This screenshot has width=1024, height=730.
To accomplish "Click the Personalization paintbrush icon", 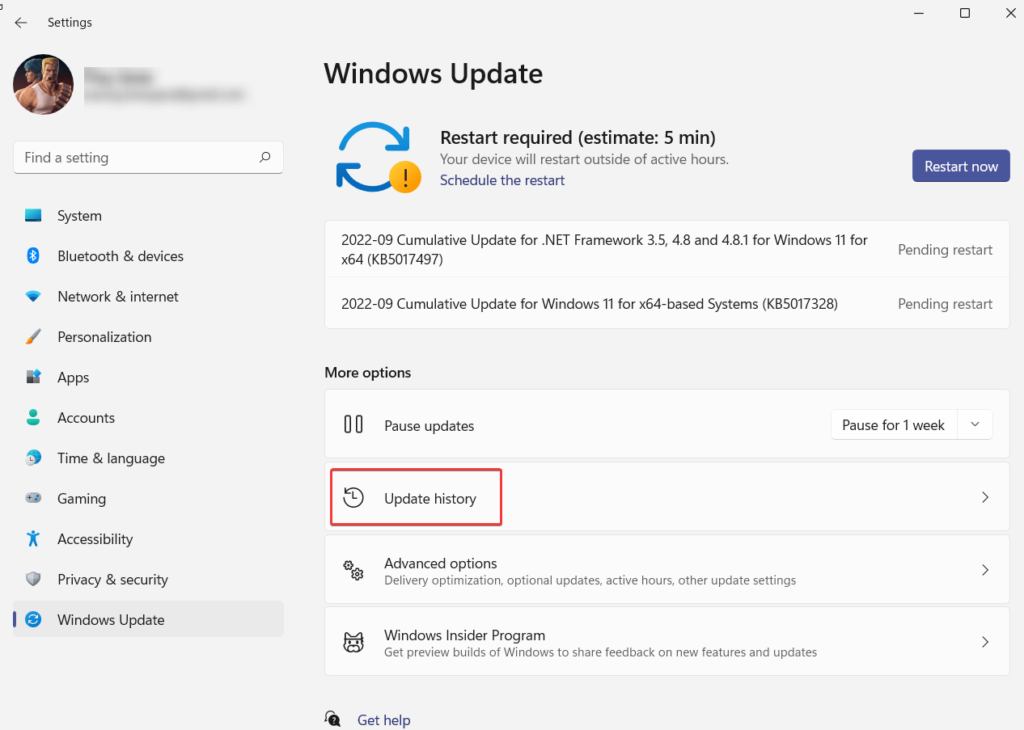I will tap(33, 337).
